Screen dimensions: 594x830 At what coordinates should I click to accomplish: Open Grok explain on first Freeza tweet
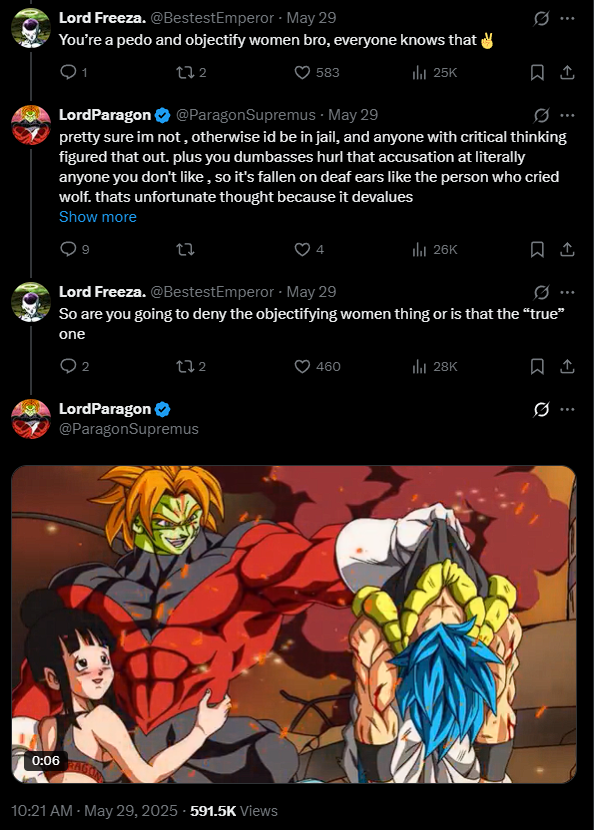(x=541, y=19)
